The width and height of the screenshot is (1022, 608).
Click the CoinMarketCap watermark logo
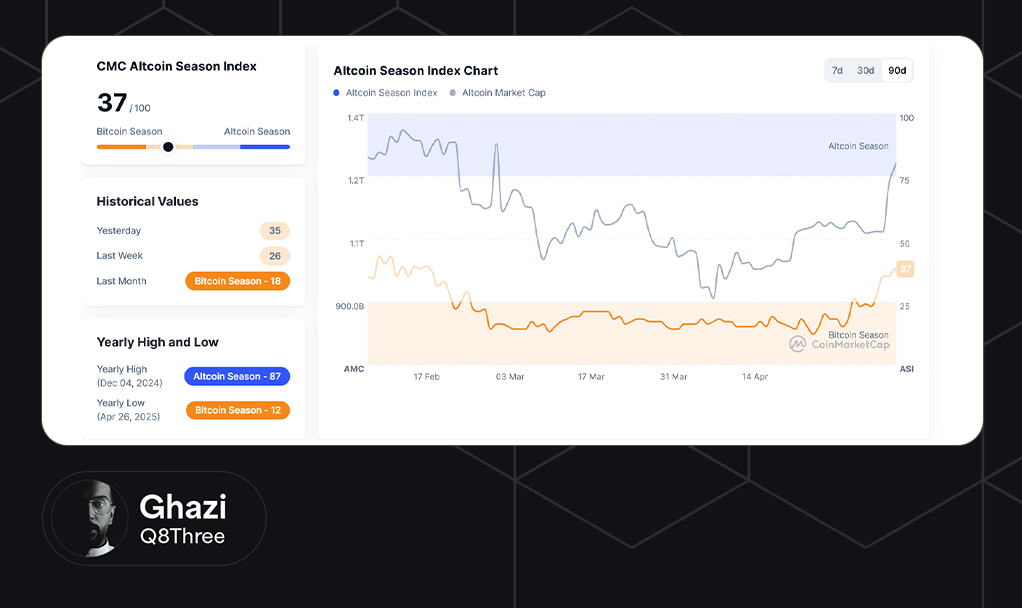(798, 344)
